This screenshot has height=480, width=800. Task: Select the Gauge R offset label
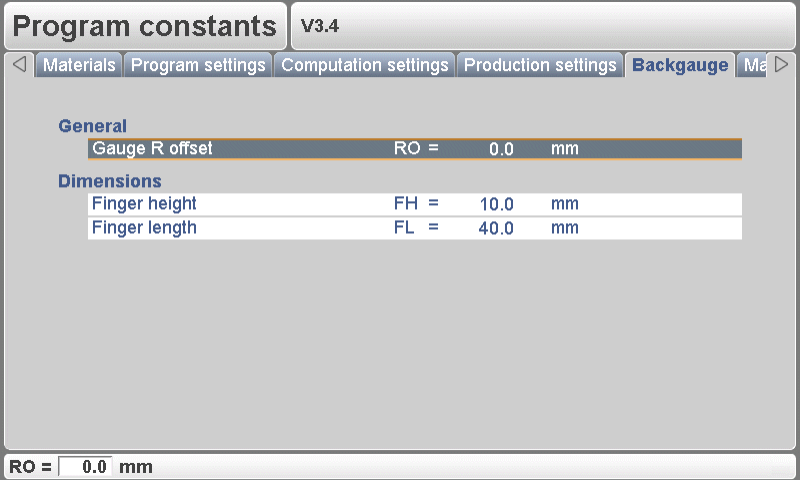[152, 149]
